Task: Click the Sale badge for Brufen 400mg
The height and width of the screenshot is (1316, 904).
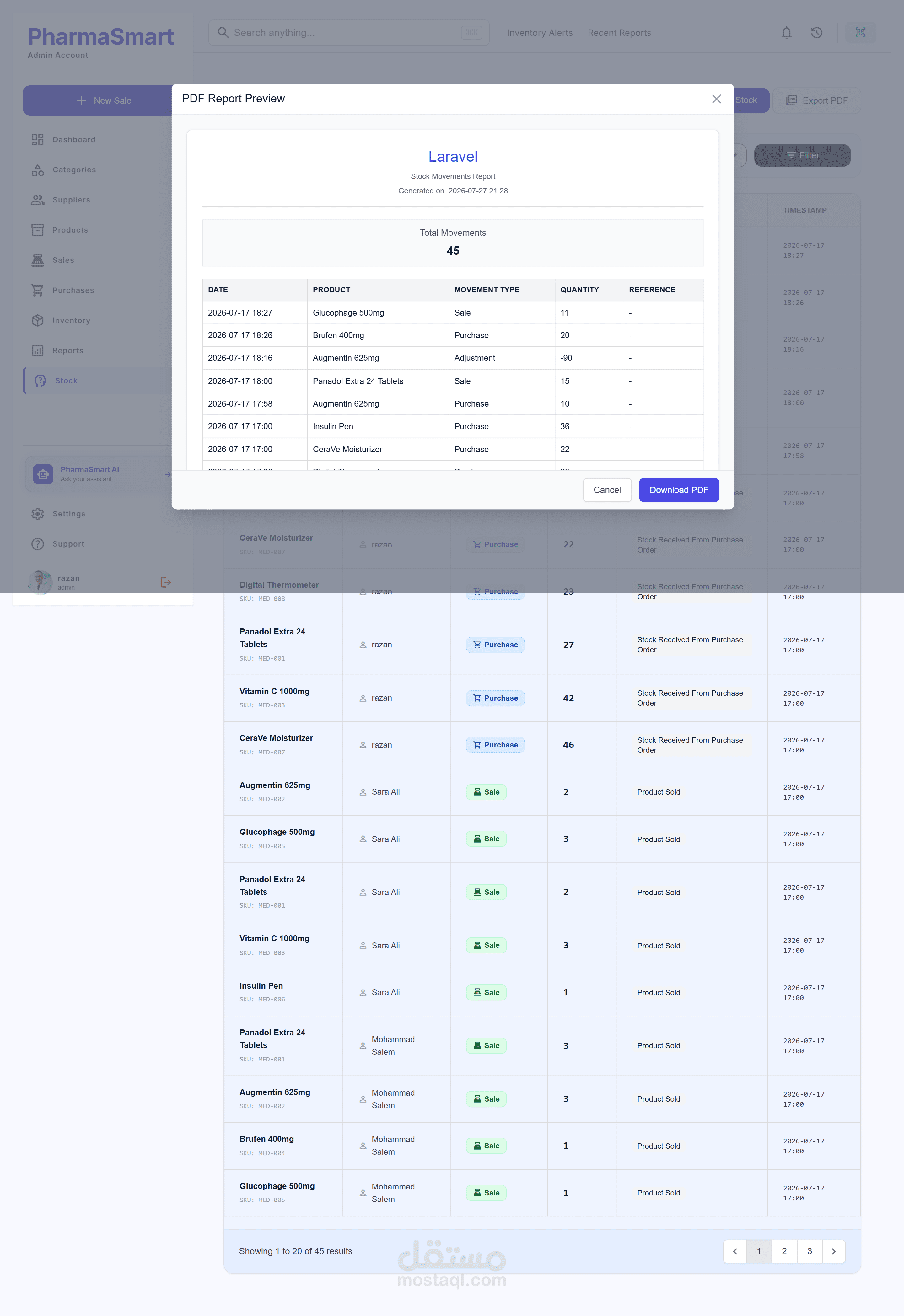Action: (486, 1146)
